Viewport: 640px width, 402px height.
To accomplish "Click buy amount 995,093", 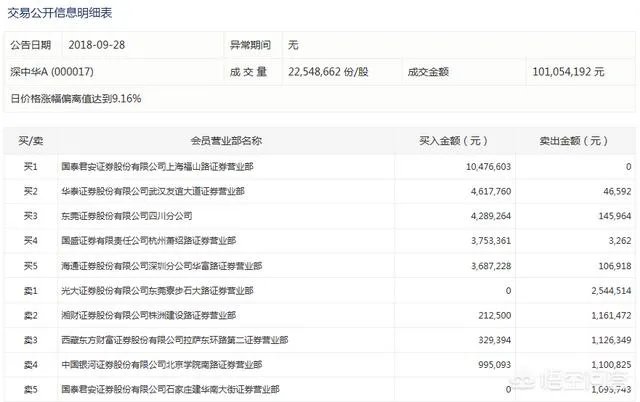I will click(495, 364).
